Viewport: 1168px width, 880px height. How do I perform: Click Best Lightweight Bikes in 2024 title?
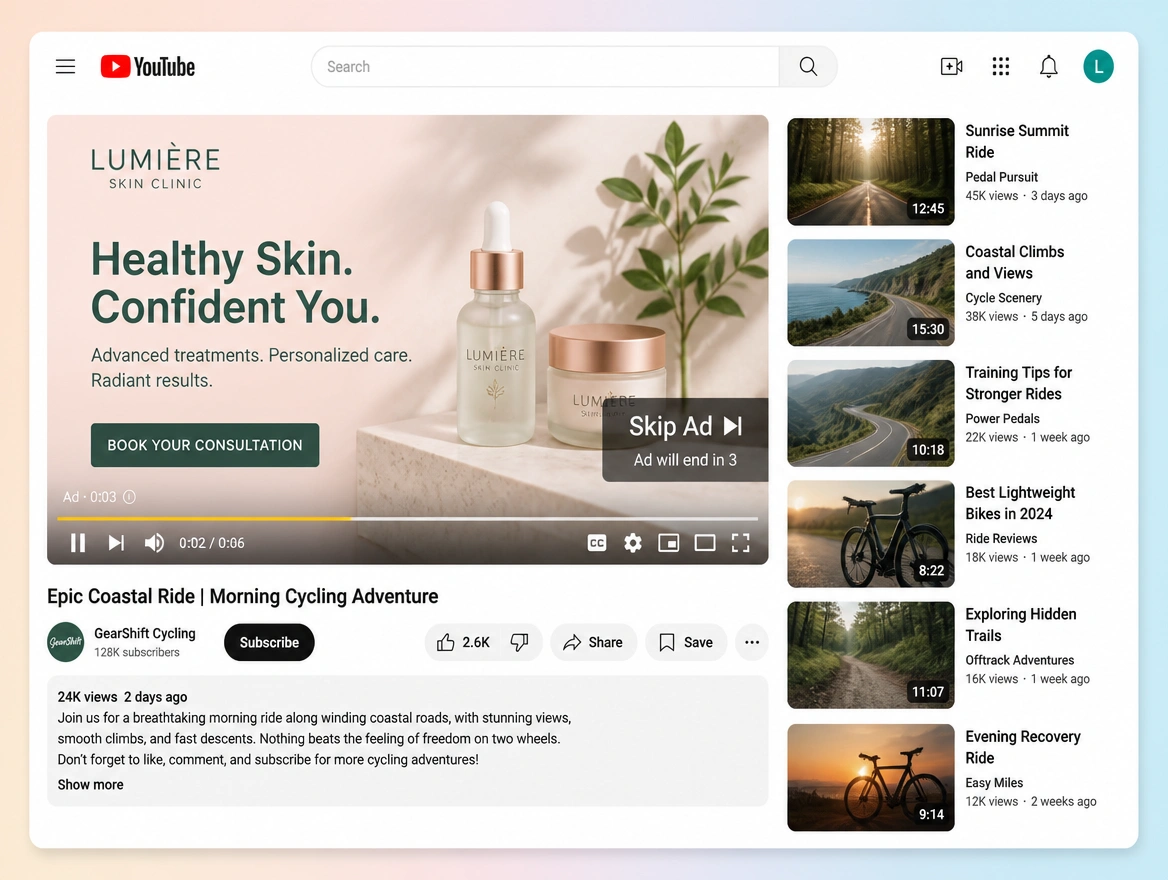tap(1020, 503)
